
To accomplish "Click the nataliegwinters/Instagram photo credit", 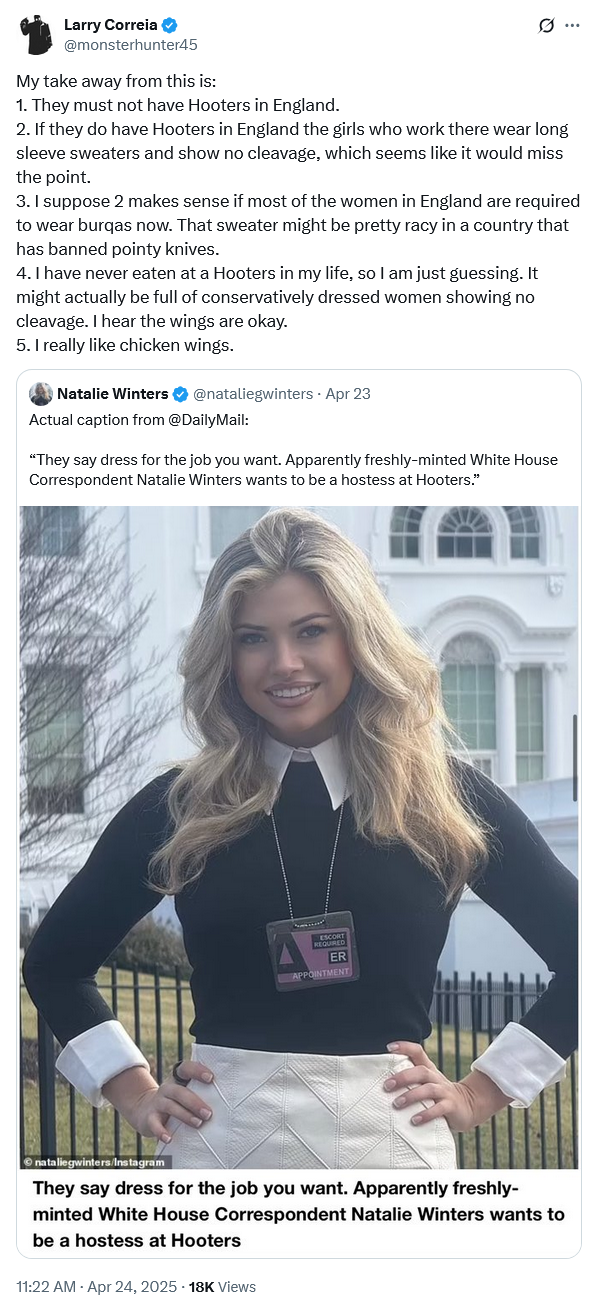I will click(96, 1162).
